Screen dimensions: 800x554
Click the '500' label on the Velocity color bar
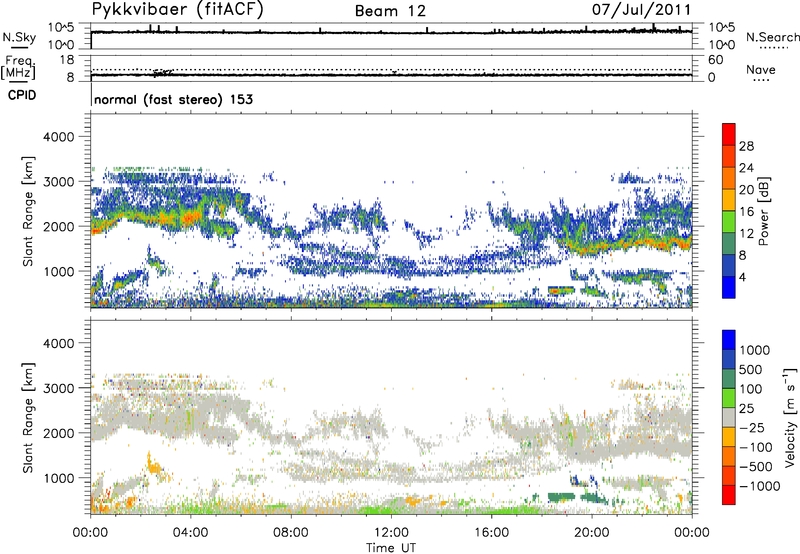(x=751, y=369)
